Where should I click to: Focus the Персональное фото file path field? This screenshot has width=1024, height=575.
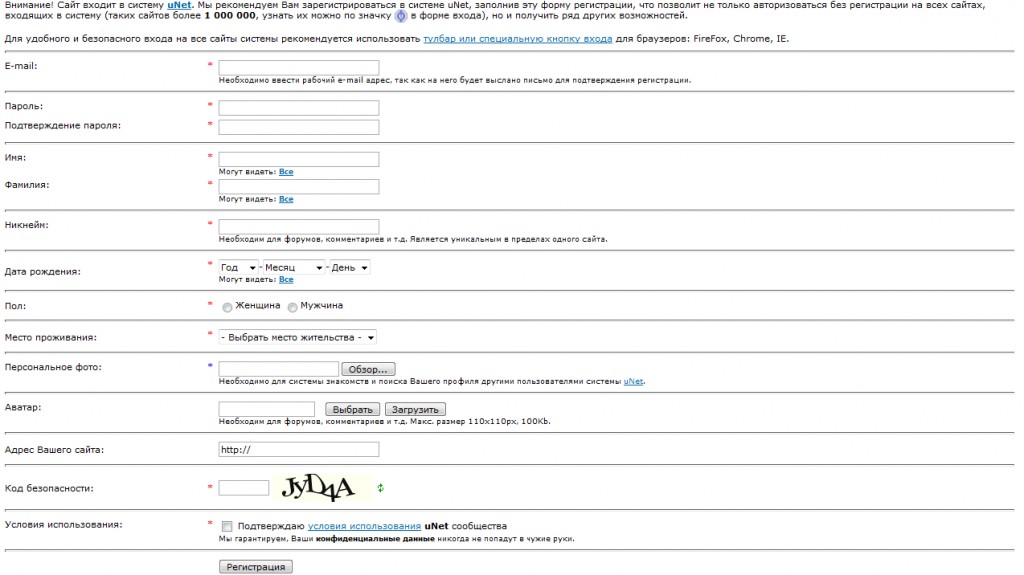point(278,369)
